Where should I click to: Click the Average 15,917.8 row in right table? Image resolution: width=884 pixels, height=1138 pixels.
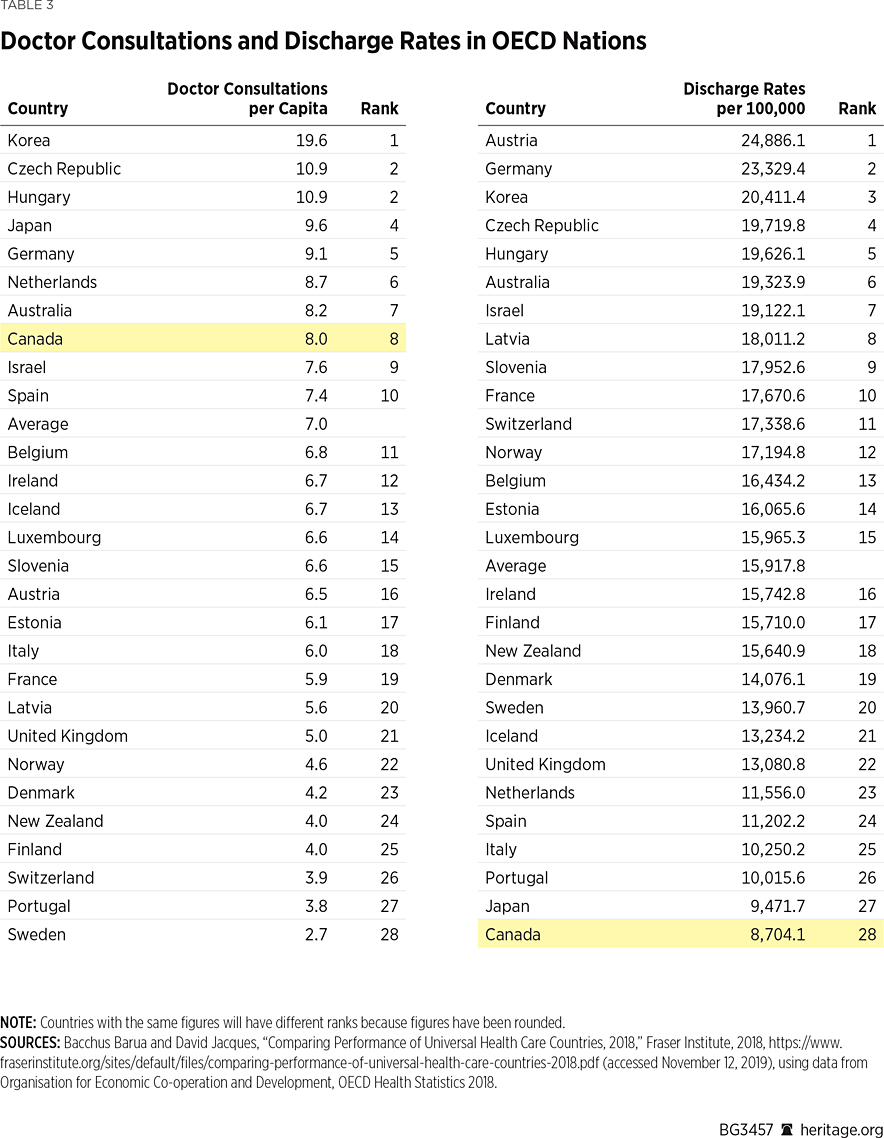(x=680, y=566)
